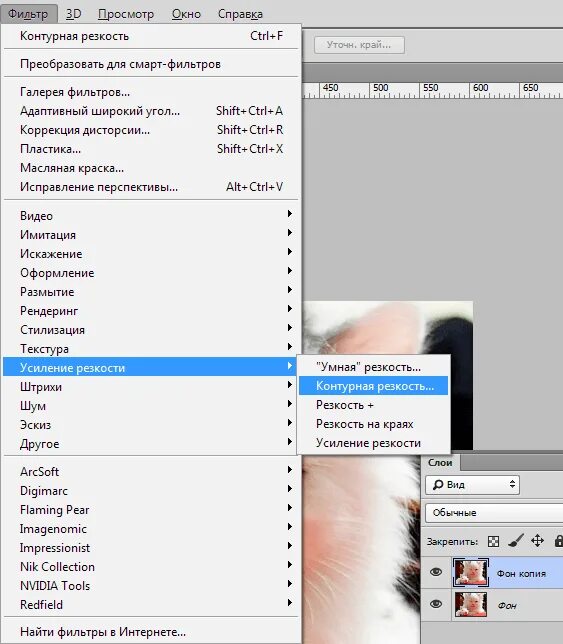Image resolution: width=563 pixels, height=644 pixels.
Task: Expand the Видео submenu
Action: [x=150, y=216]
